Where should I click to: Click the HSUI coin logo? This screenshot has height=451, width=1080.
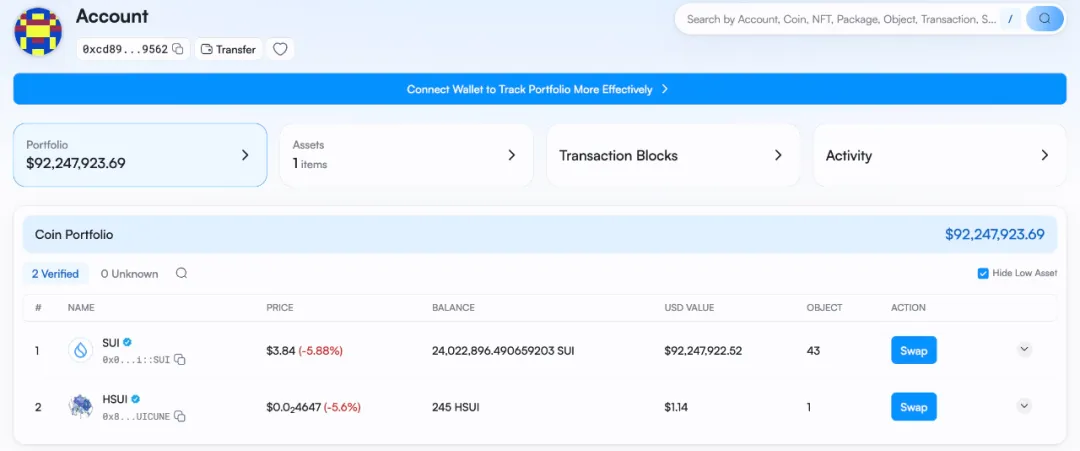(x=80, y=406)
